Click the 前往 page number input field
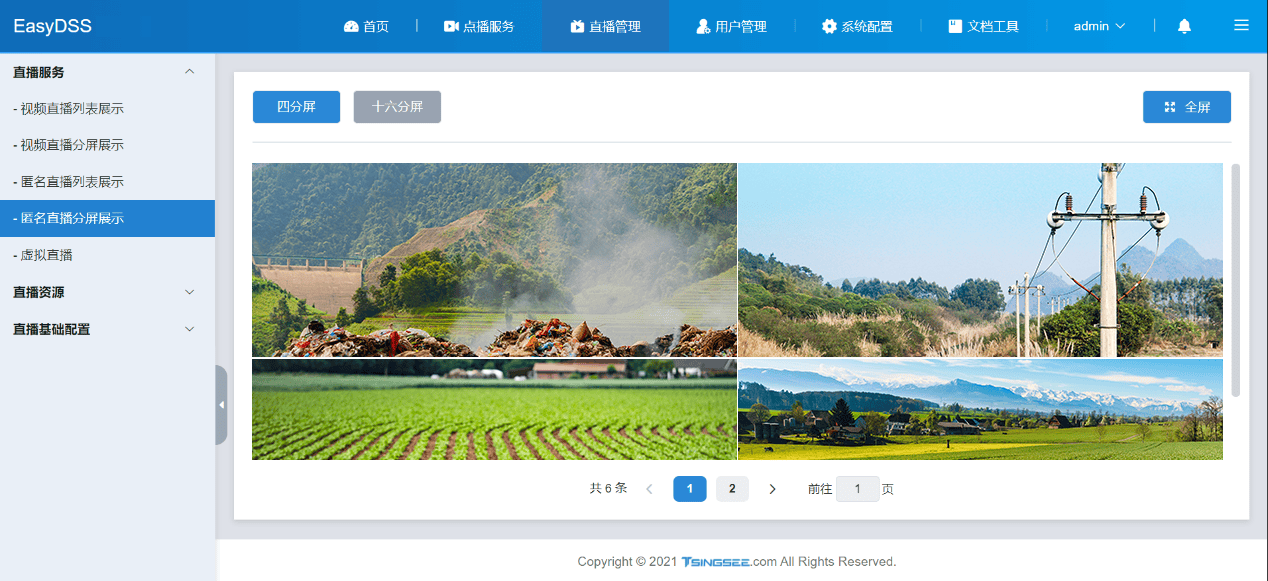This screenshot has width=1268, height=581. click(857, 489)
